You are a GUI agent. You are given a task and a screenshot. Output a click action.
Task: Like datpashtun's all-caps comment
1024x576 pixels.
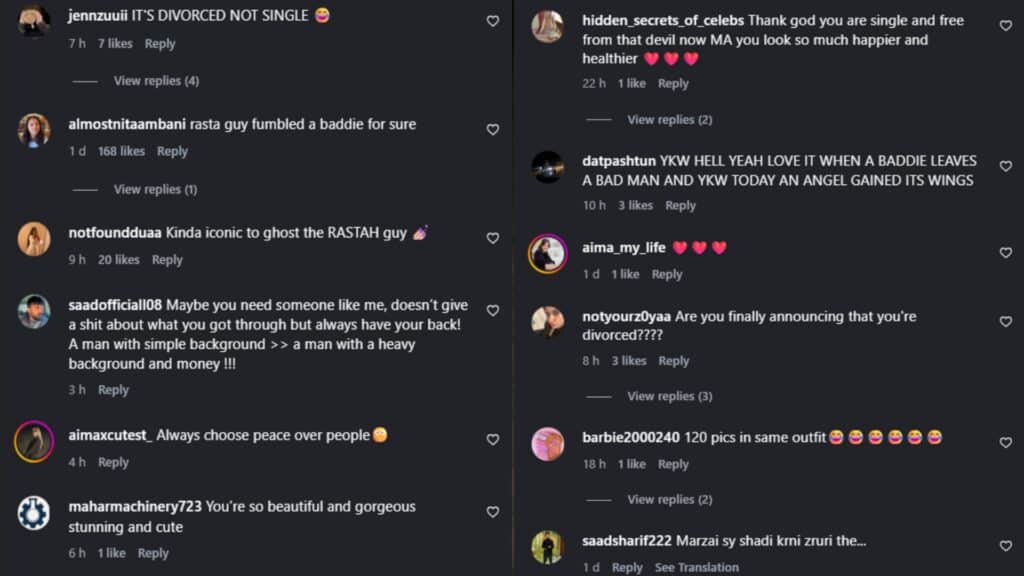click(1006, 167)
